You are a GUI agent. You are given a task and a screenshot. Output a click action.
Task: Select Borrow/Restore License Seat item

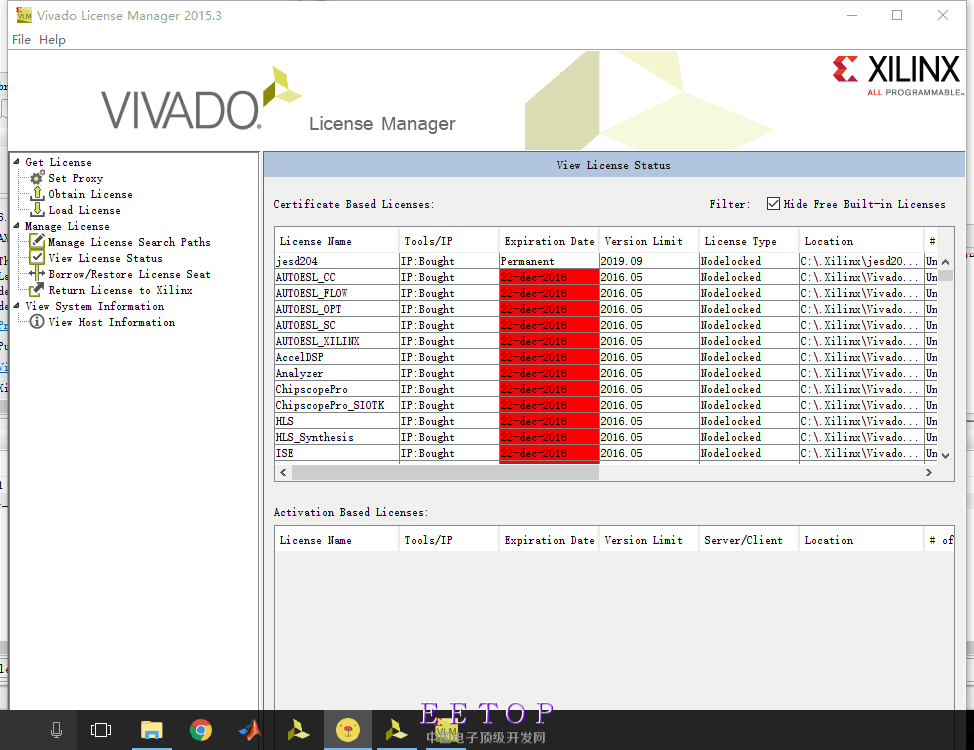pyautogui.click(x=129, y=274)
